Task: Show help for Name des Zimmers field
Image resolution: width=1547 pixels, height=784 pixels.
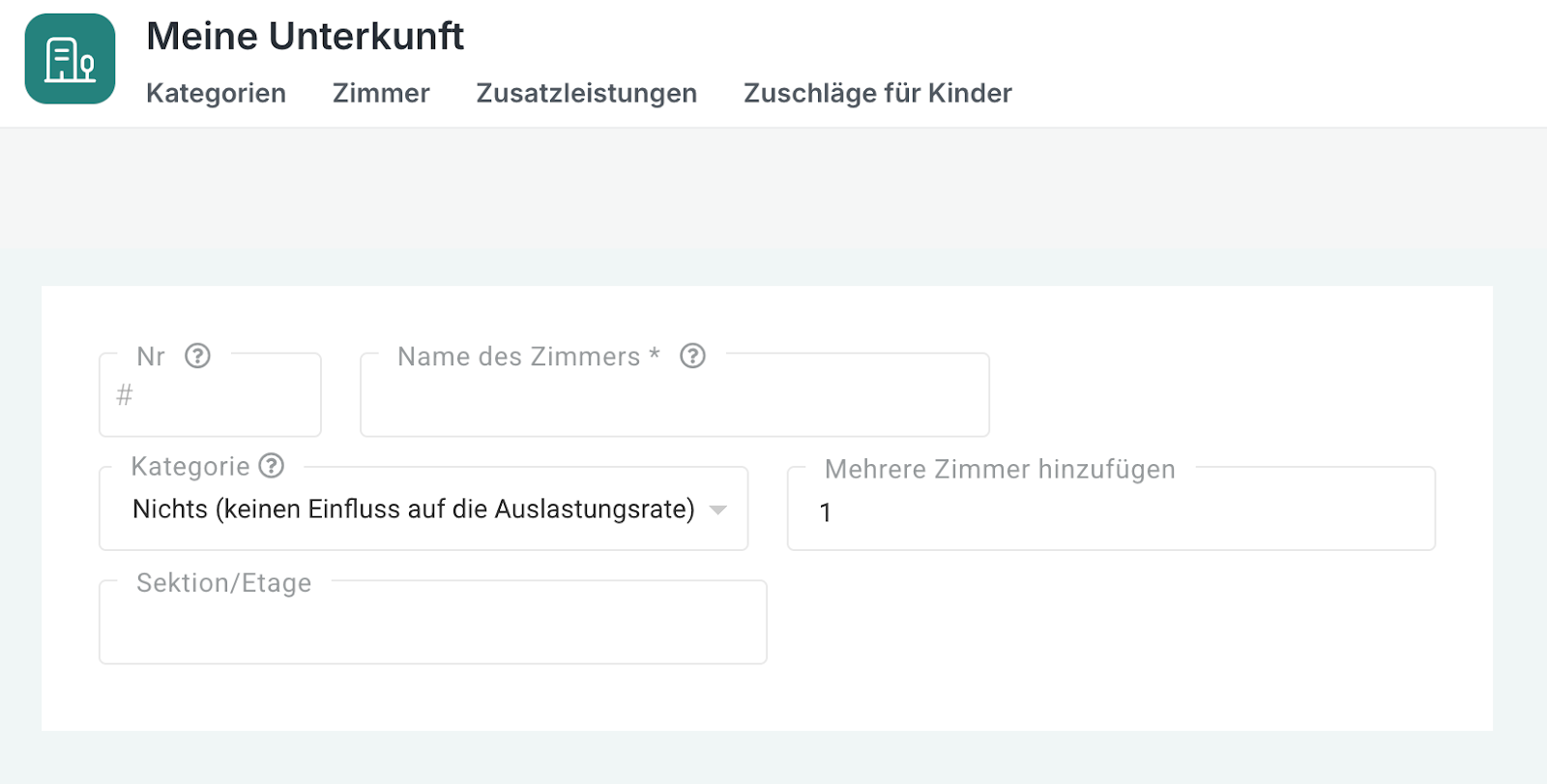Action: (x=692, y=356)
